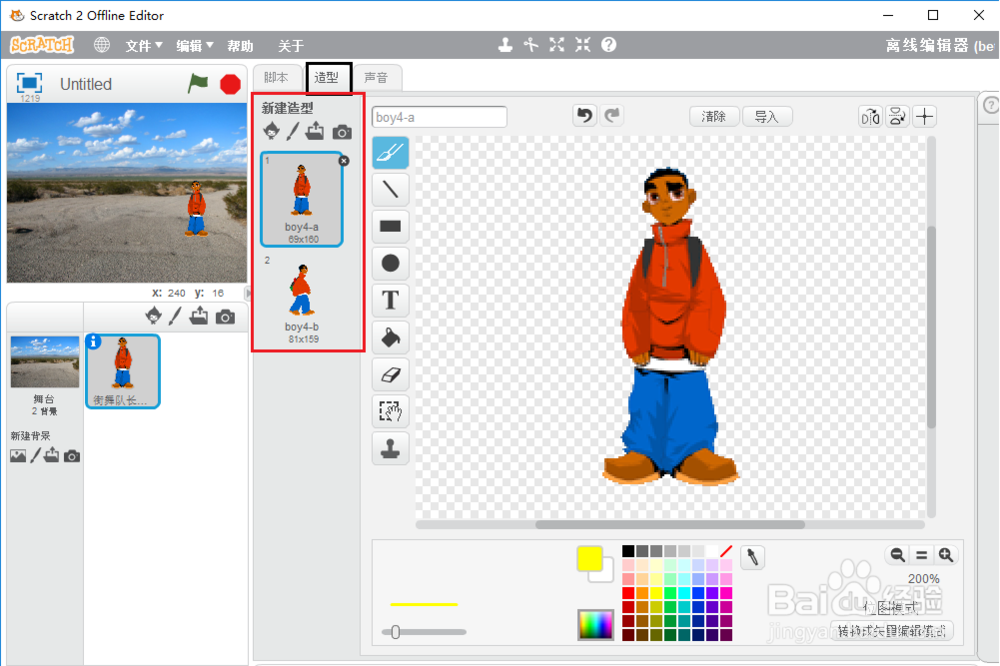Screen dimensions: 1000x666
Task: Take new costume from camera
Action: click(342, 132)
